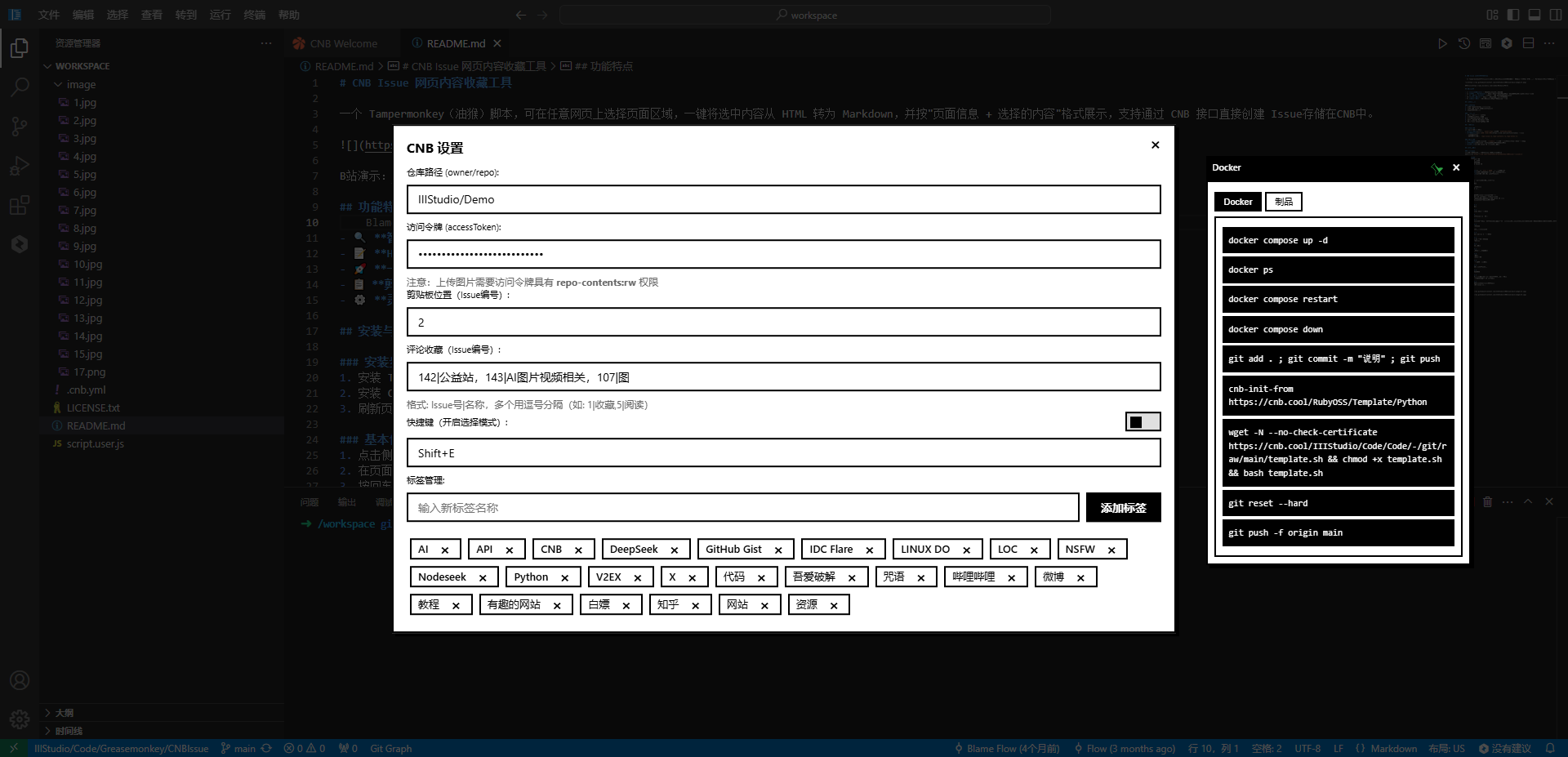The image size is (1568, 757).
Task: Open the 编辑 menu
Action: pyautogui.click(x=83, y=15)
